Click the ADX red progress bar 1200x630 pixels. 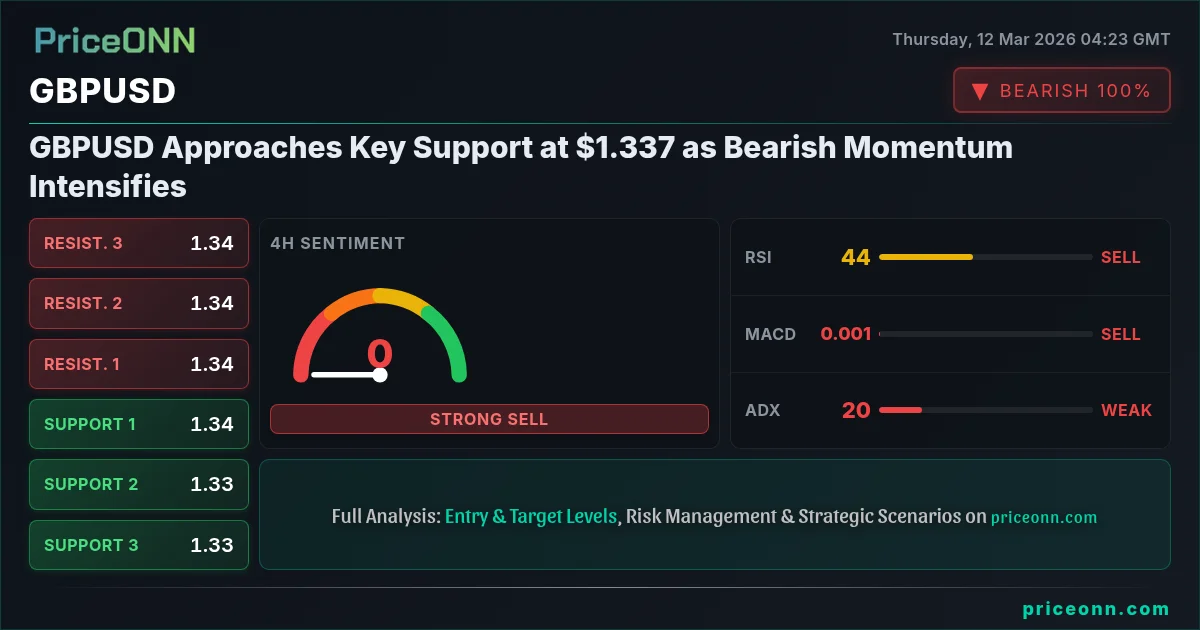[x=900, y=410]
